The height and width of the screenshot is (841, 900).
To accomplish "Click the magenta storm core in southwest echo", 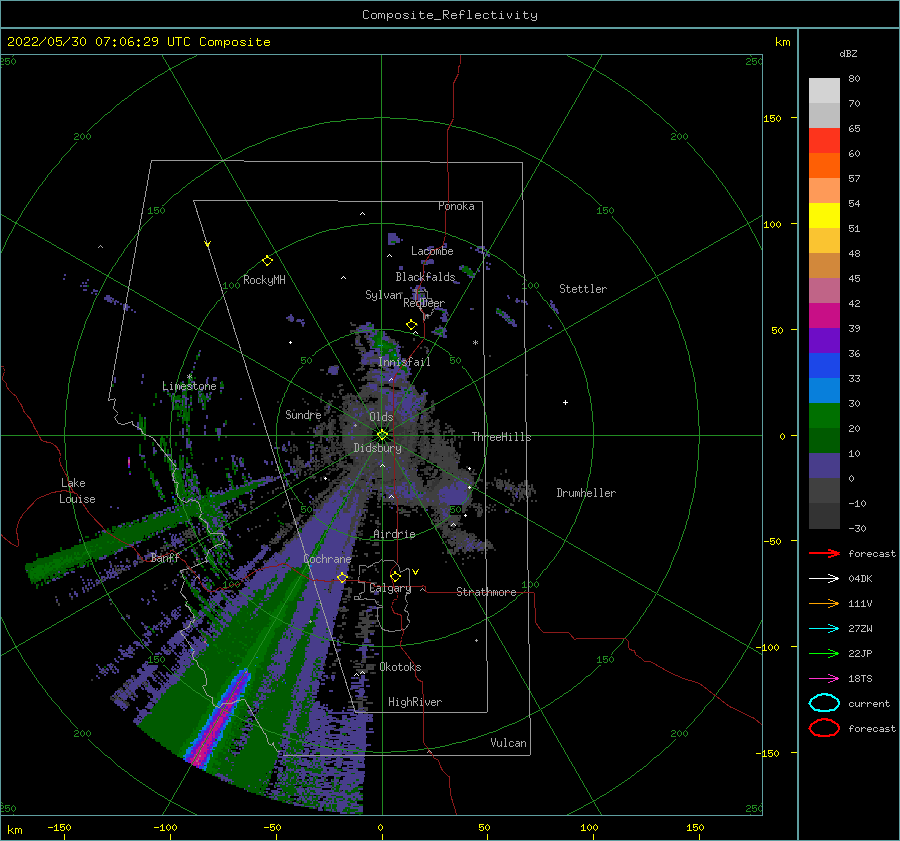I will [220, 719].
